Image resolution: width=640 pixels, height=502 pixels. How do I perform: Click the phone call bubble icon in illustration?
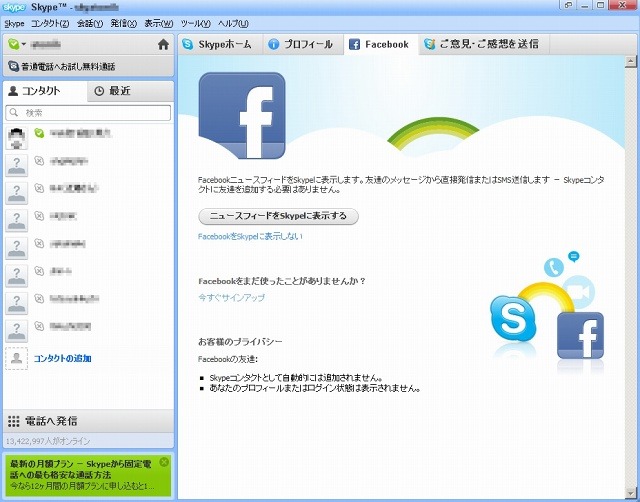(554, 268)
